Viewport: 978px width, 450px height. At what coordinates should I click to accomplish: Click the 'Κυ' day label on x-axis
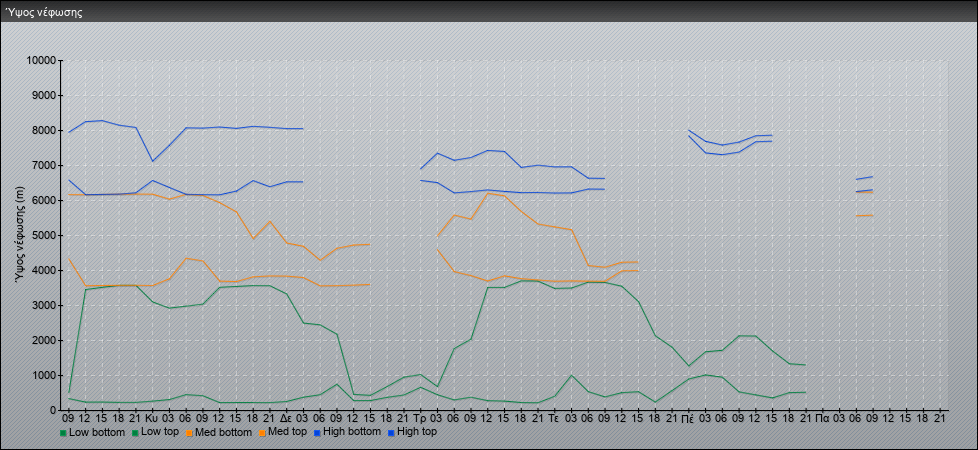(152, 418)
